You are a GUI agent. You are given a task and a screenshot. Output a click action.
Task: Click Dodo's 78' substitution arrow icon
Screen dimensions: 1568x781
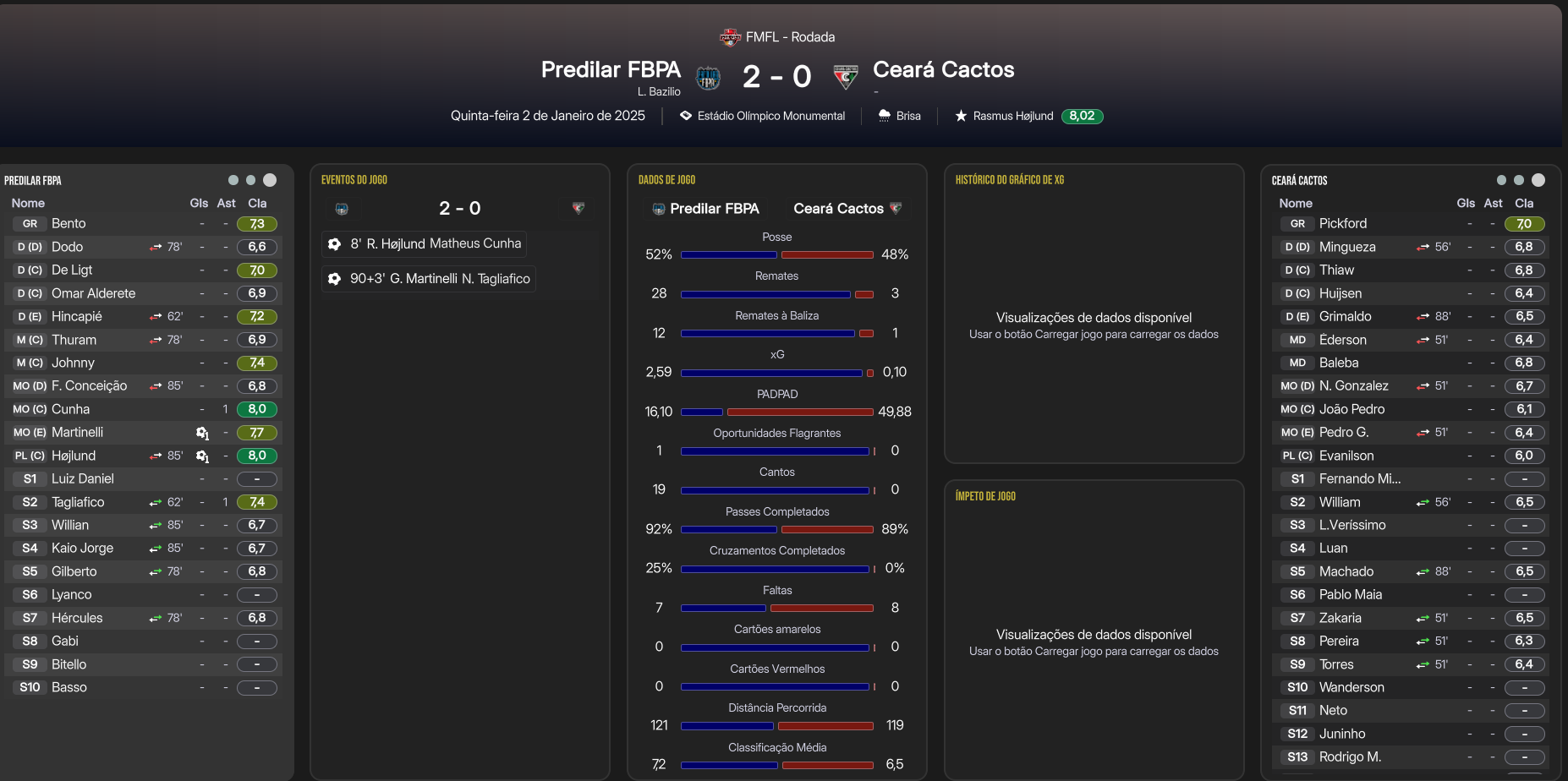click(156, 248)
